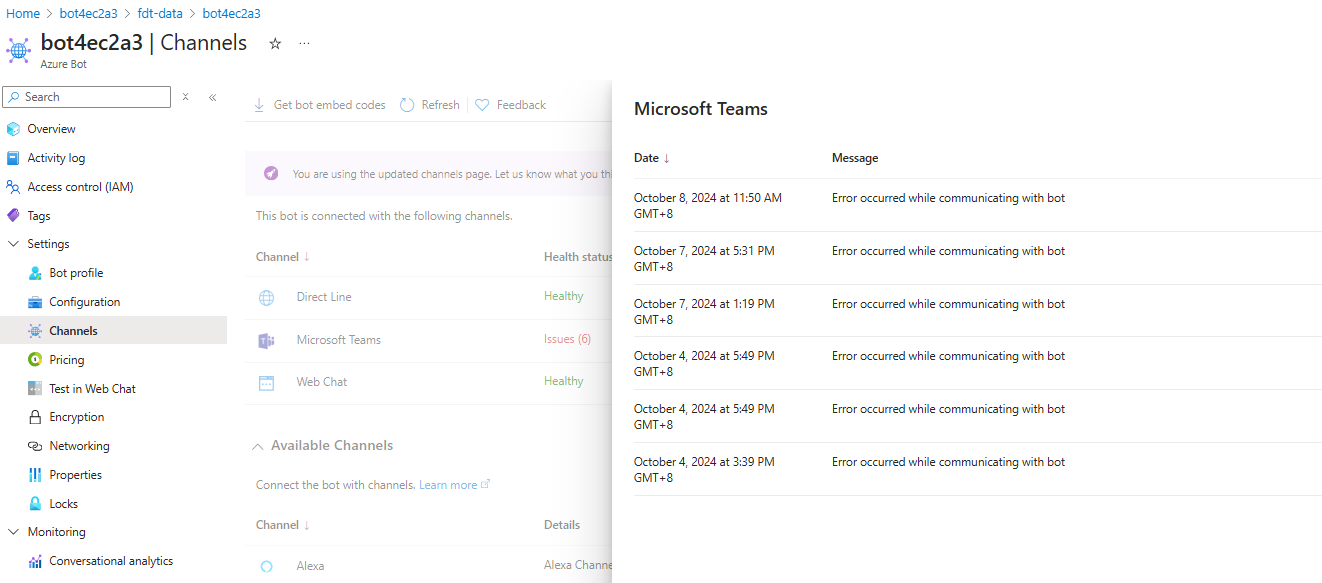
Task: Collapse the Monitoring section in the sidebar
Action: click(13, 532)
